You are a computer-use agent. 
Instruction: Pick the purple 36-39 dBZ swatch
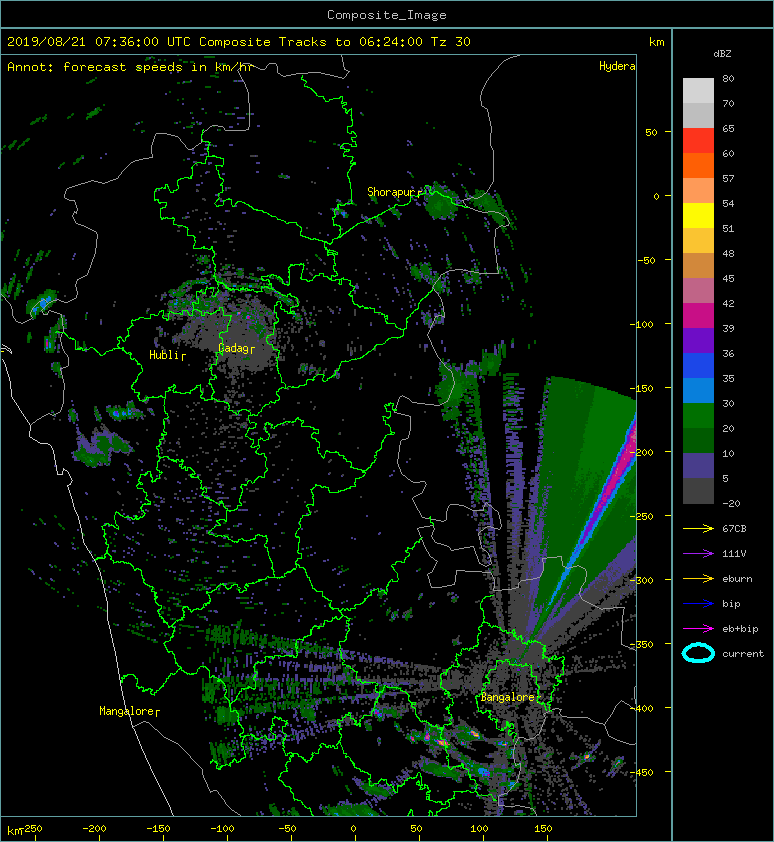click(698, 341)
